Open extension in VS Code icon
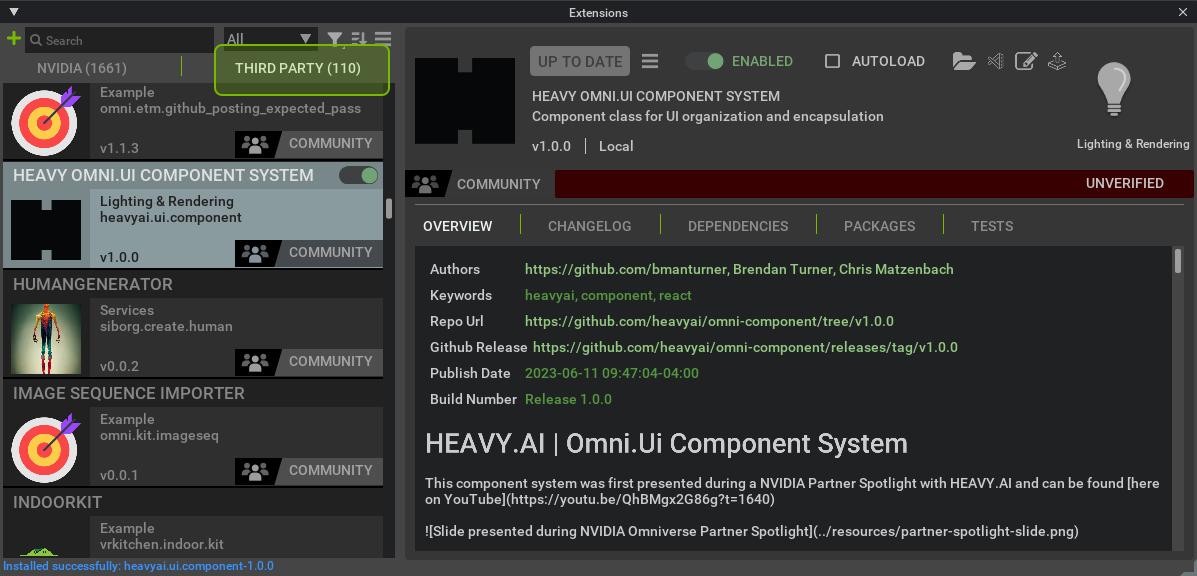 pos(995,61)
